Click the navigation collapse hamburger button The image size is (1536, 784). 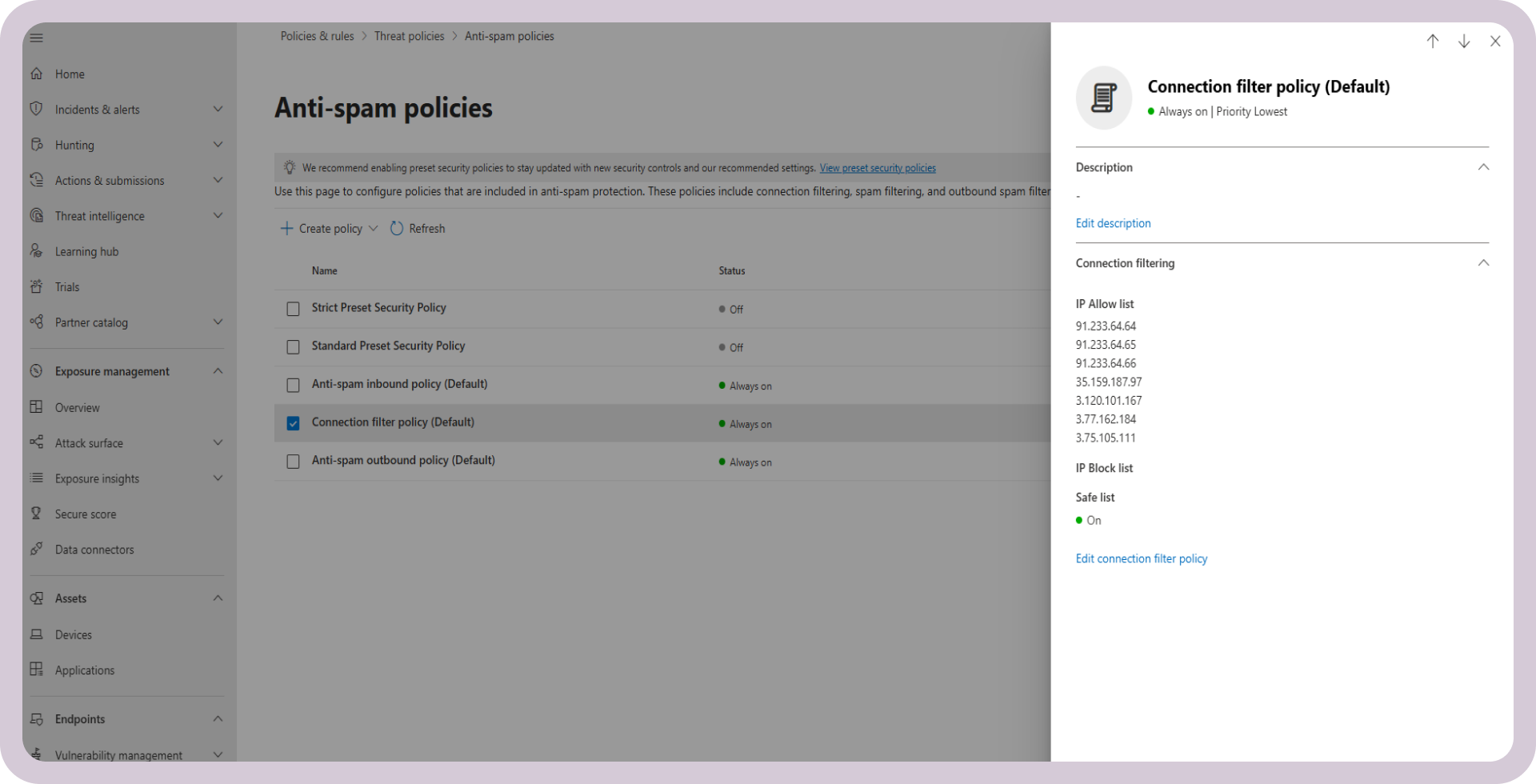(37, 38)
